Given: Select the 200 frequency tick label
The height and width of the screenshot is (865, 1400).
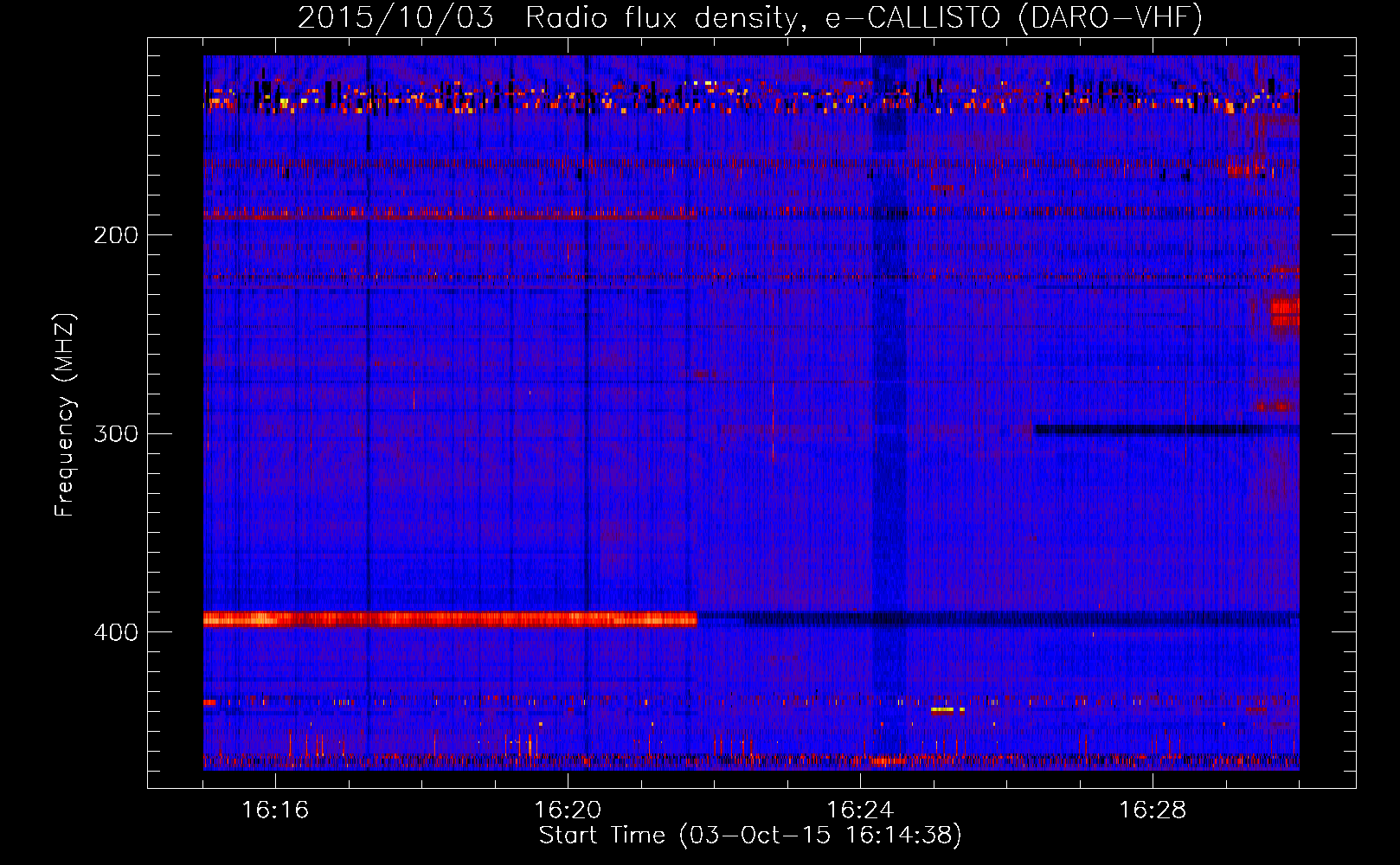Looking at the screenshot, I should pyautogui.click(x=115, y=235).
